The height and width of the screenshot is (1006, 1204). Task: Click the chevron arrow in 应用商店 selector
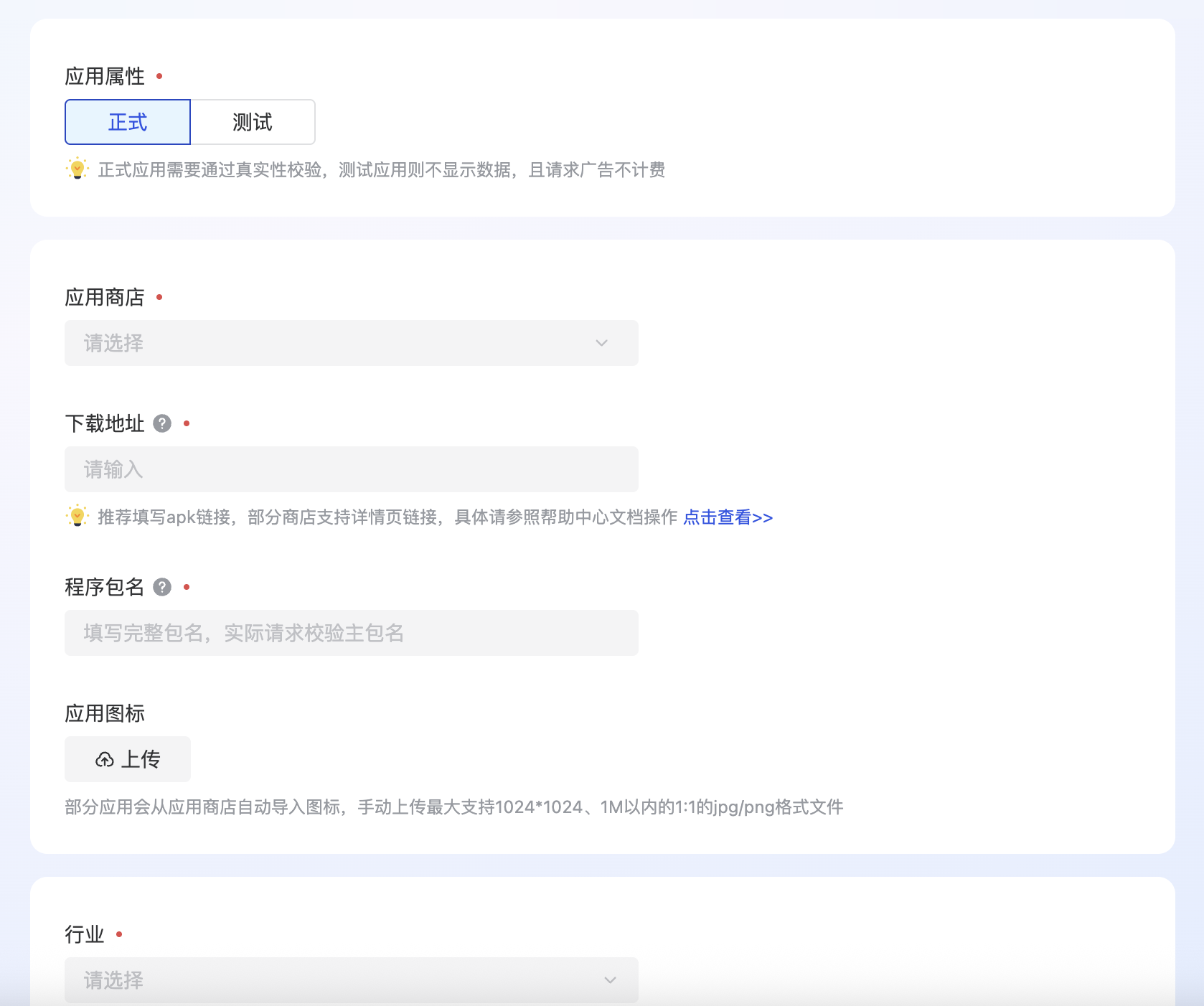click(601, 343)
